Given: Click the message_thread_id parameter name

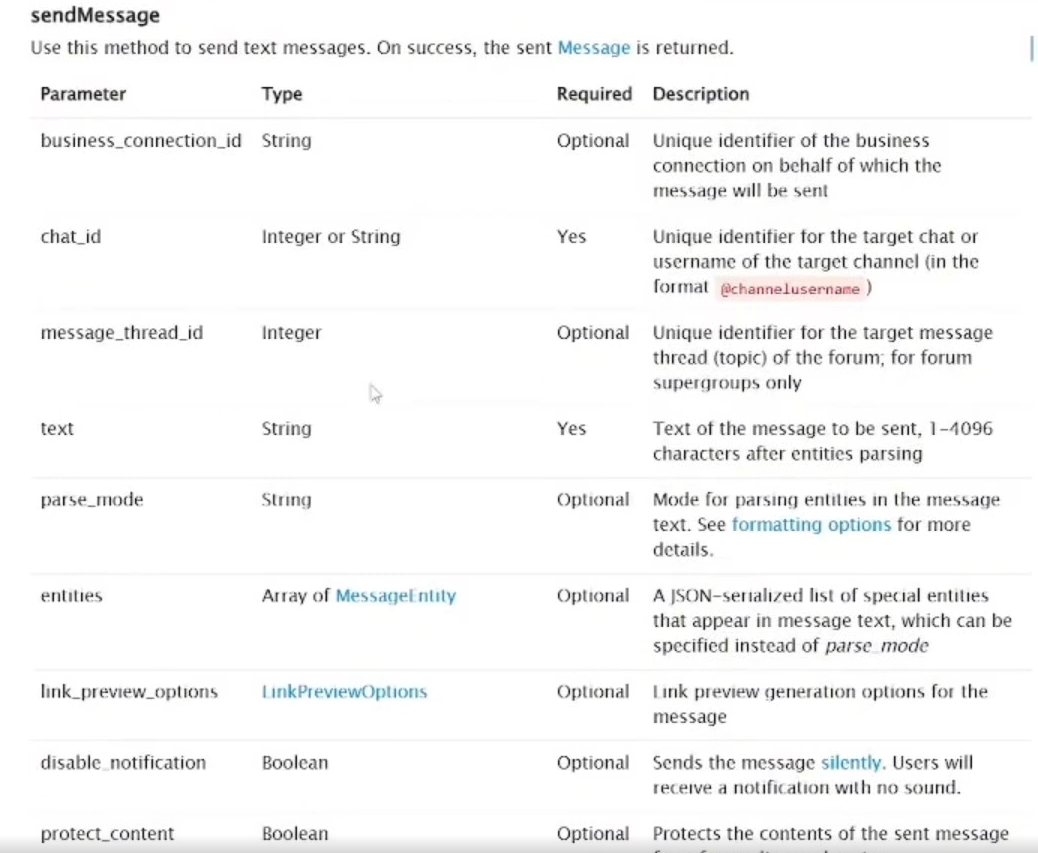Looking at the screenshot, I should click(121, 333).
